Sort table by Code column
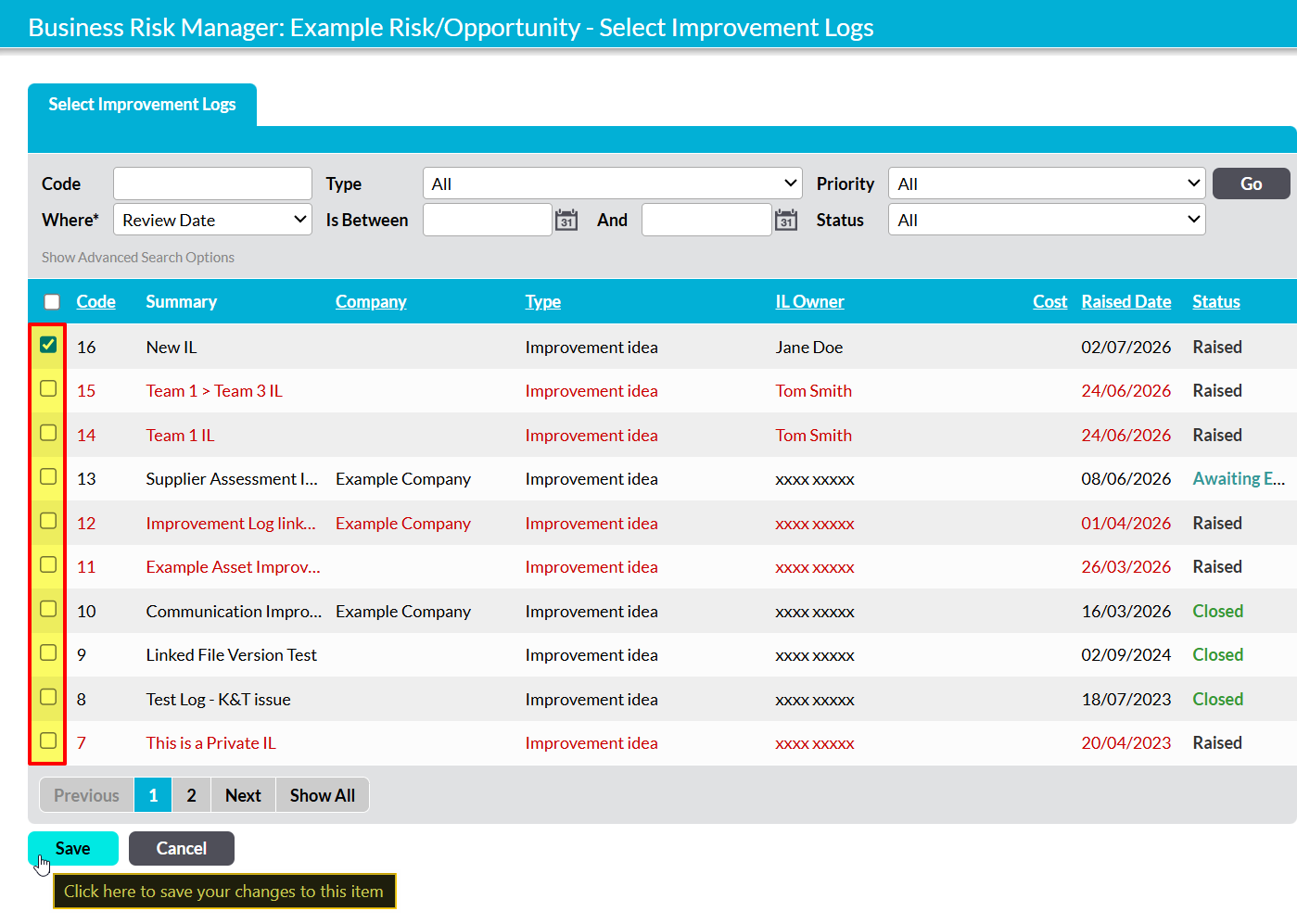This screenshot has height=924, width=1297. [95, 301]
